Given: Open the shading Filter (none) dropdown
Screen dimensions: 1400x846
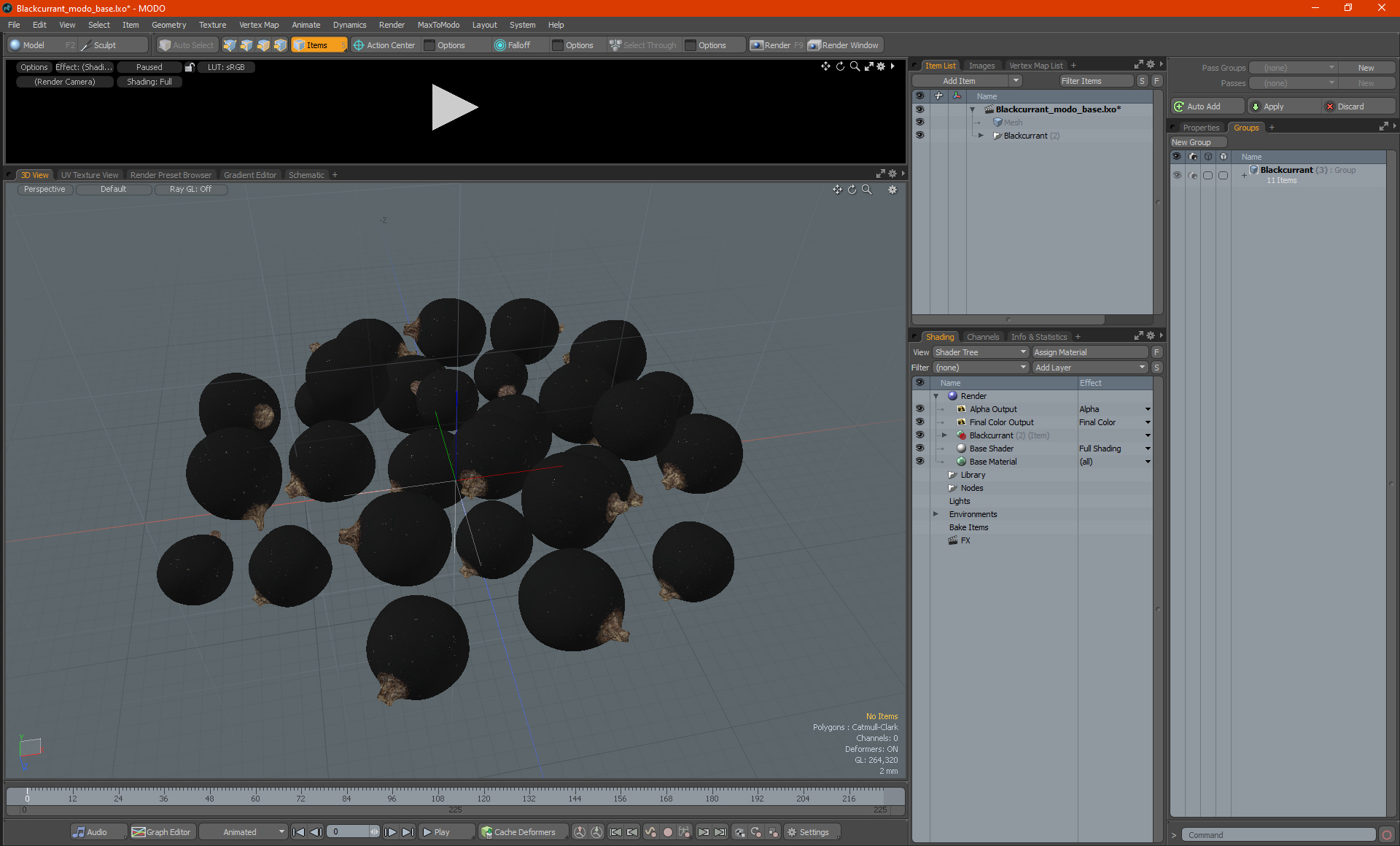Looking at the screenshot, I should tap(981, 368).
